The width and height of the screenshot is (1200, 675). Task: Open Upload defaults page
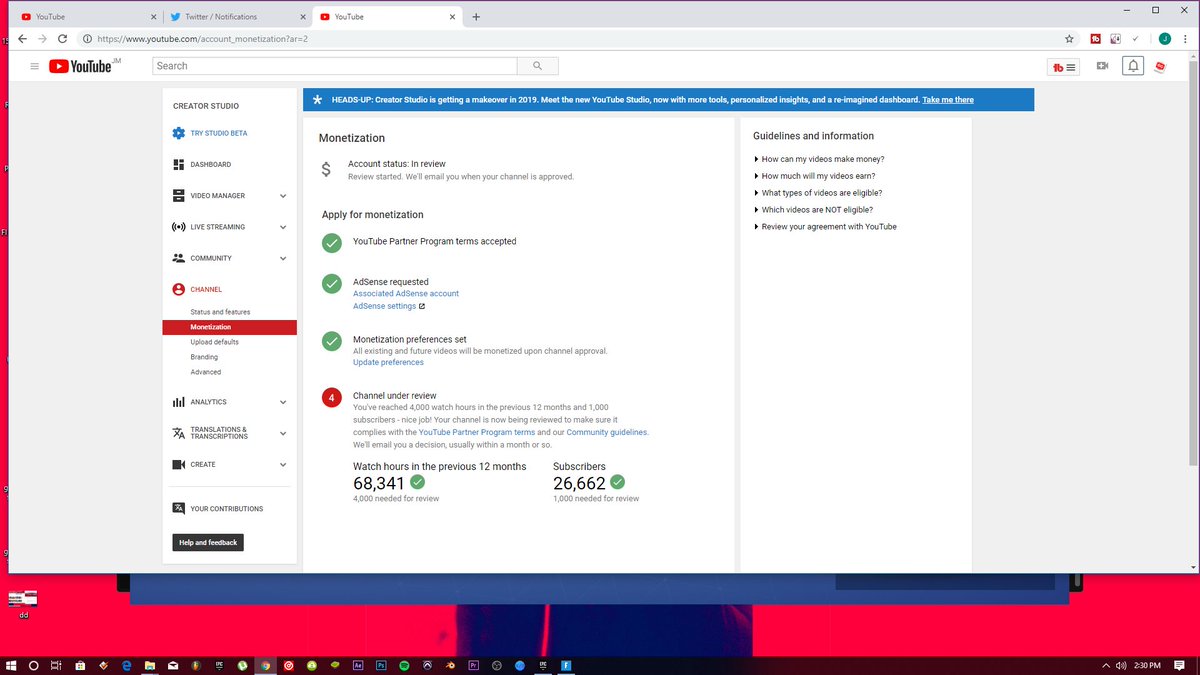(x=214, y=342)
